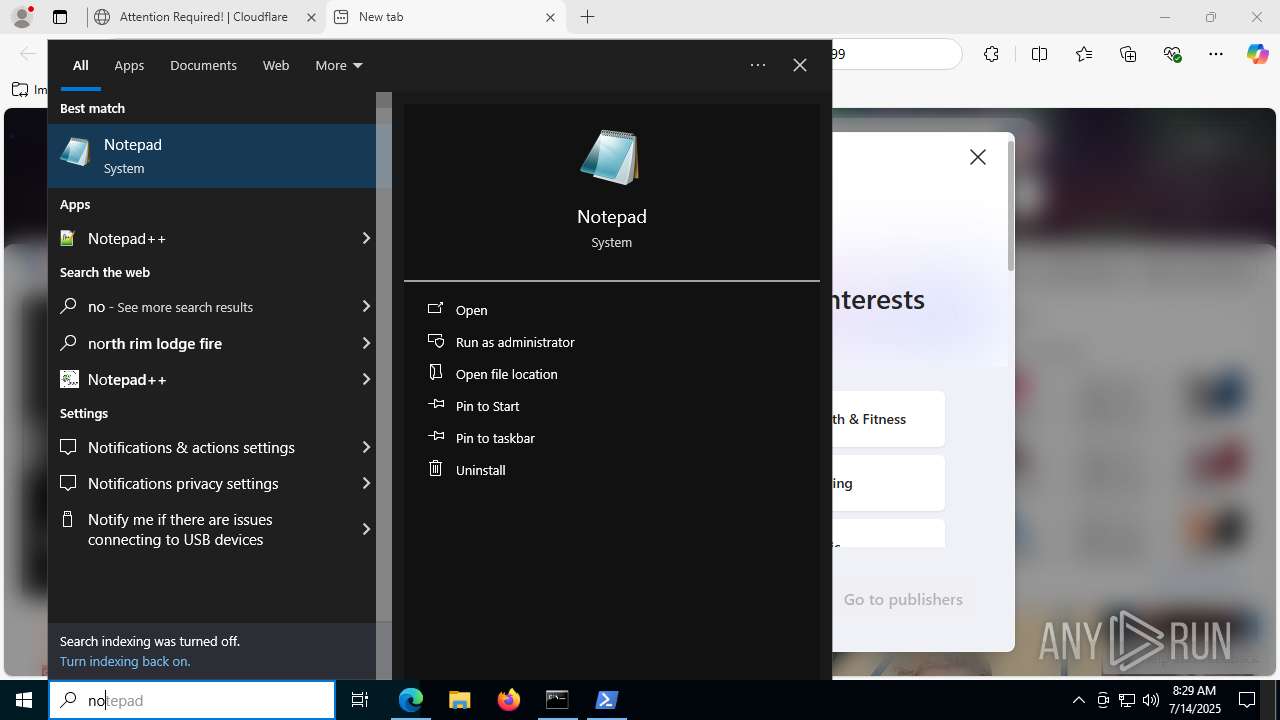Open Edge Browser essentials icon
The width and height of the screenshot is (1280, 720).
click(x=1172, y=54)
